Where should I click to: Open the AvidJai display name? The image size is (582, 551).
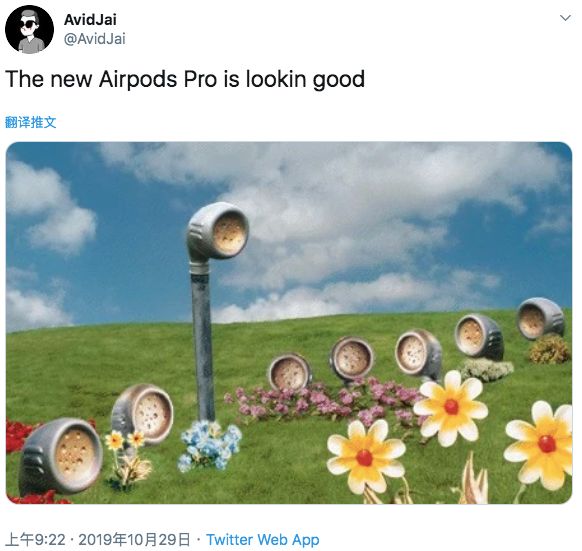(x=90, y=19)
